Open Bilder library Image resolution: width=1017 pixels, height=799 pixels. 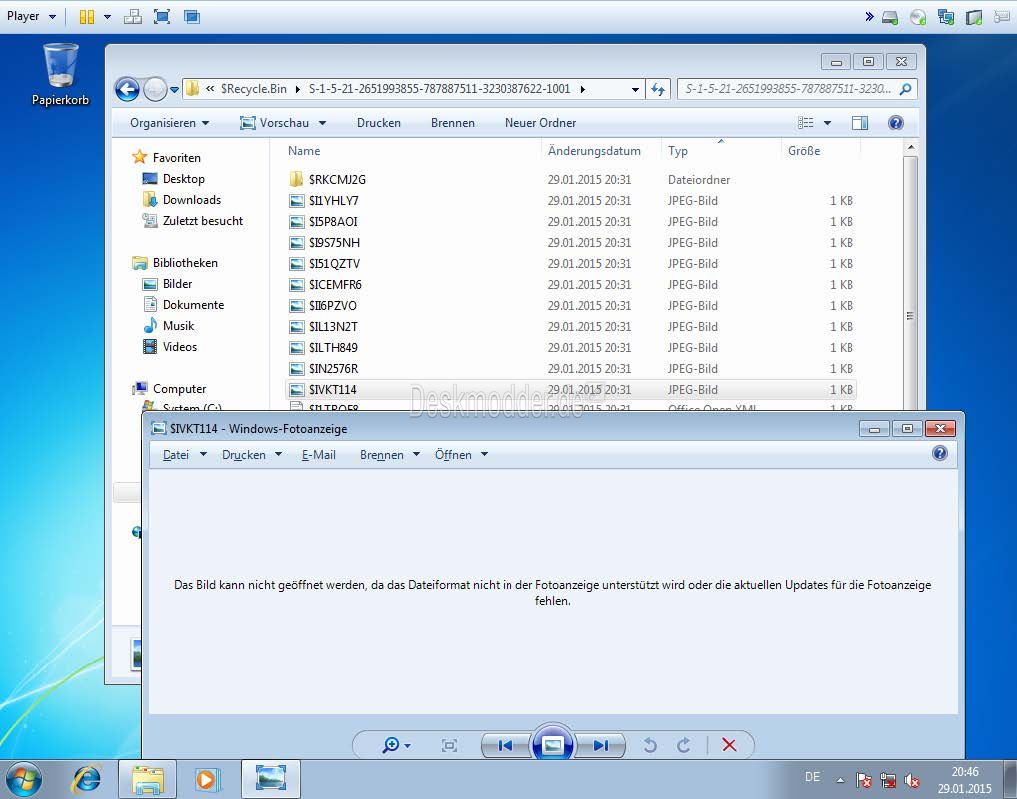[168, 283]
